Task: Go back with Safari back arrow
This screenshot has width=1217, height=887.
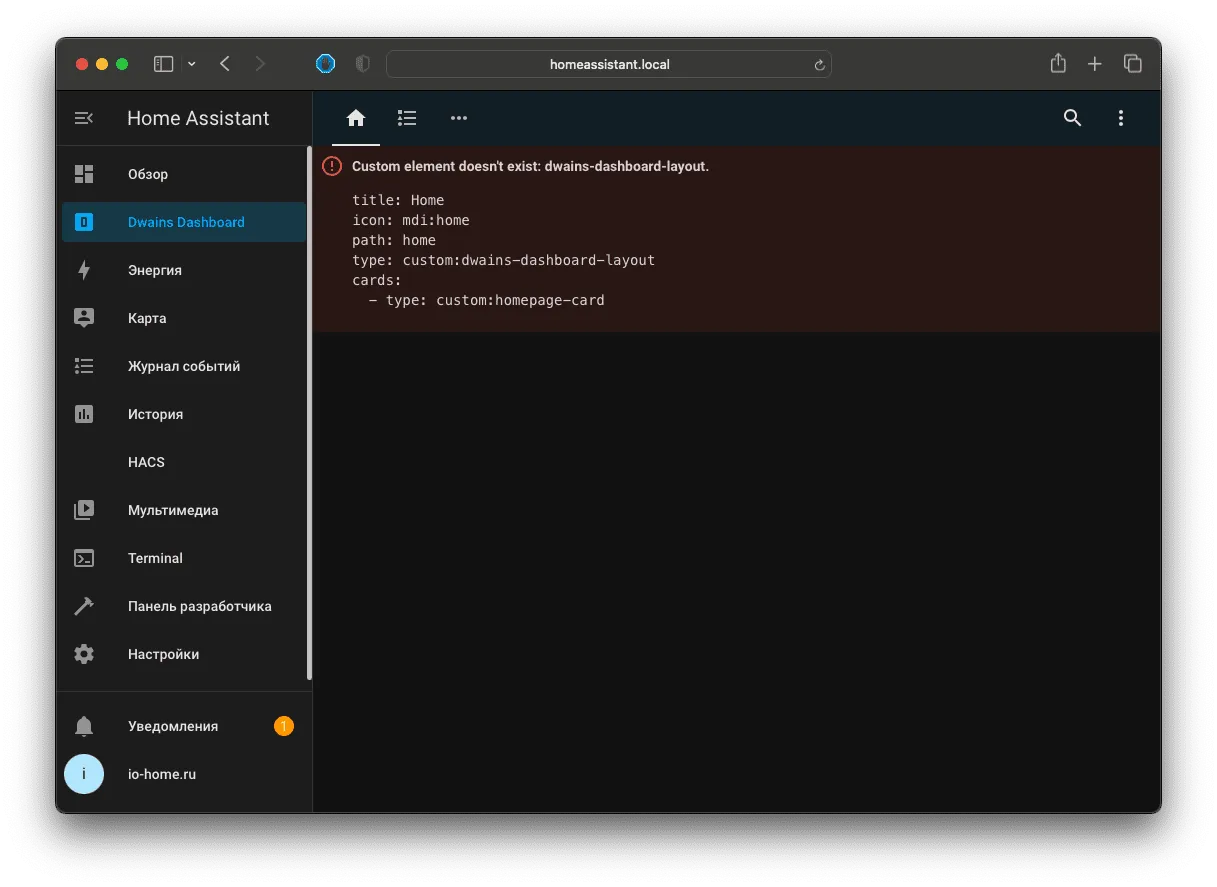Action: click(x=225, y=64)
